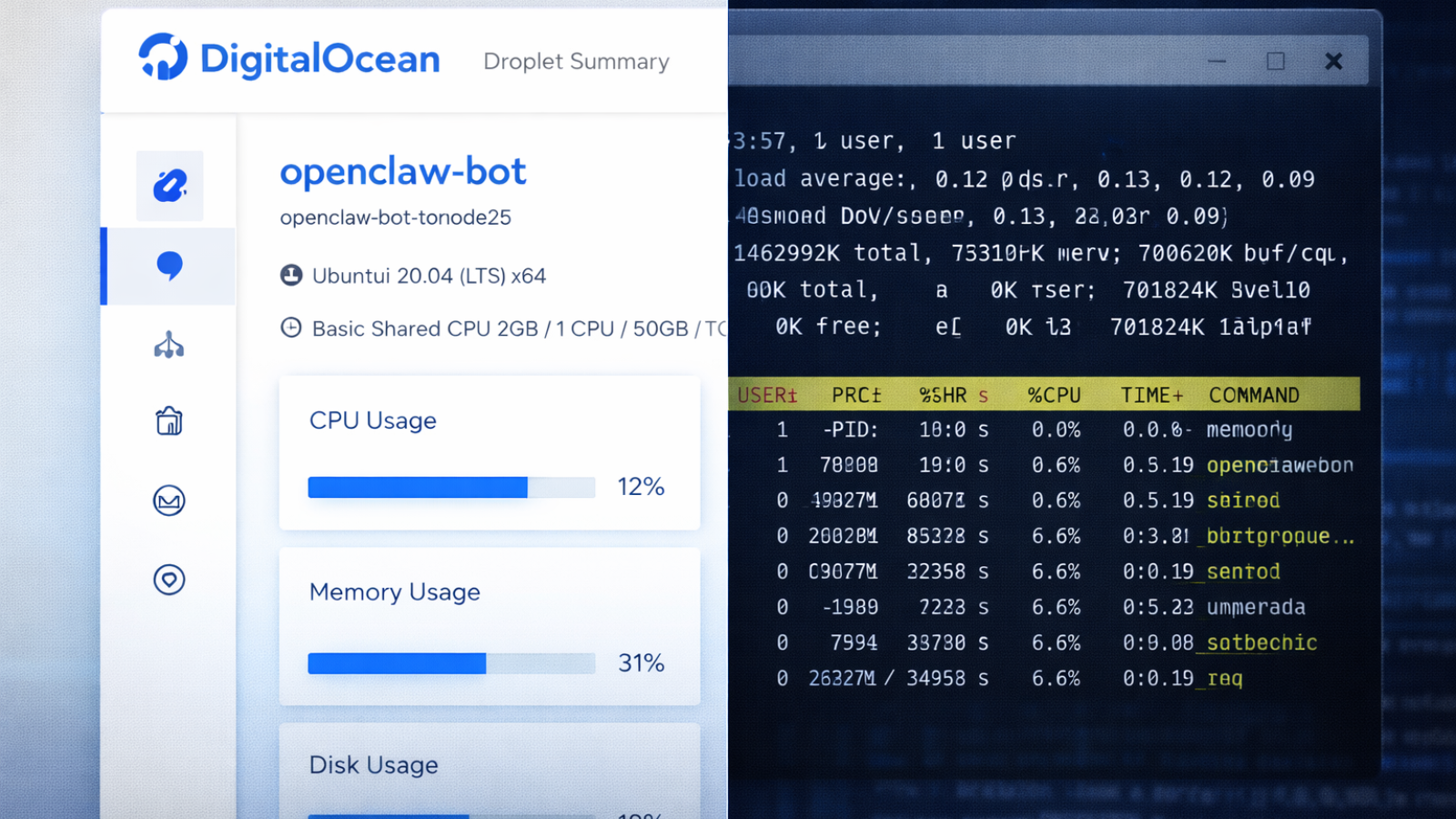
Task: Click the Ubuntu OS icon
Action: 291,276
